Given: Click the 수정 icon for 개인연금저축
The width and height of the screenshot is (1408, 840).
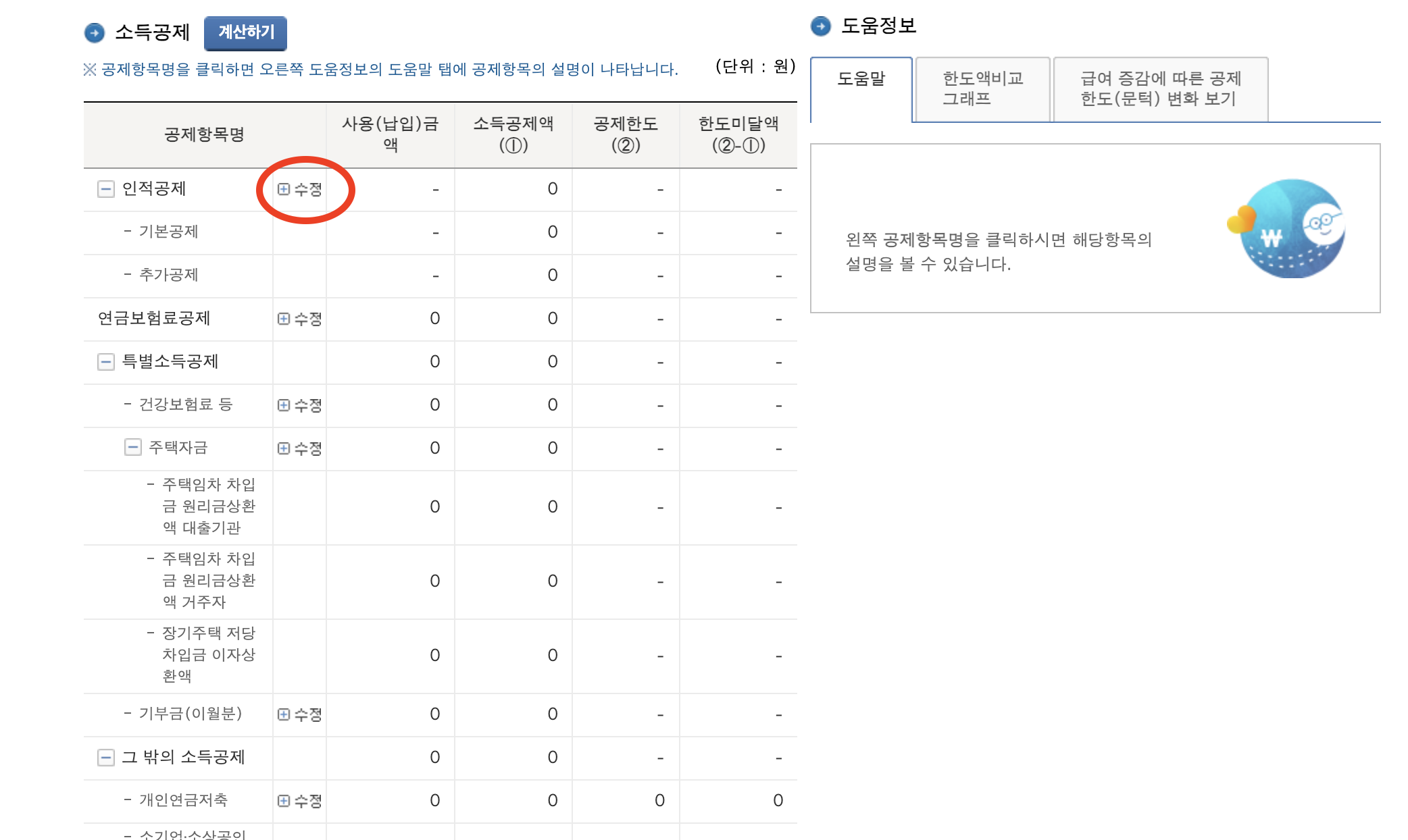Looking at the screenshot, I should [x=299, y=801].
